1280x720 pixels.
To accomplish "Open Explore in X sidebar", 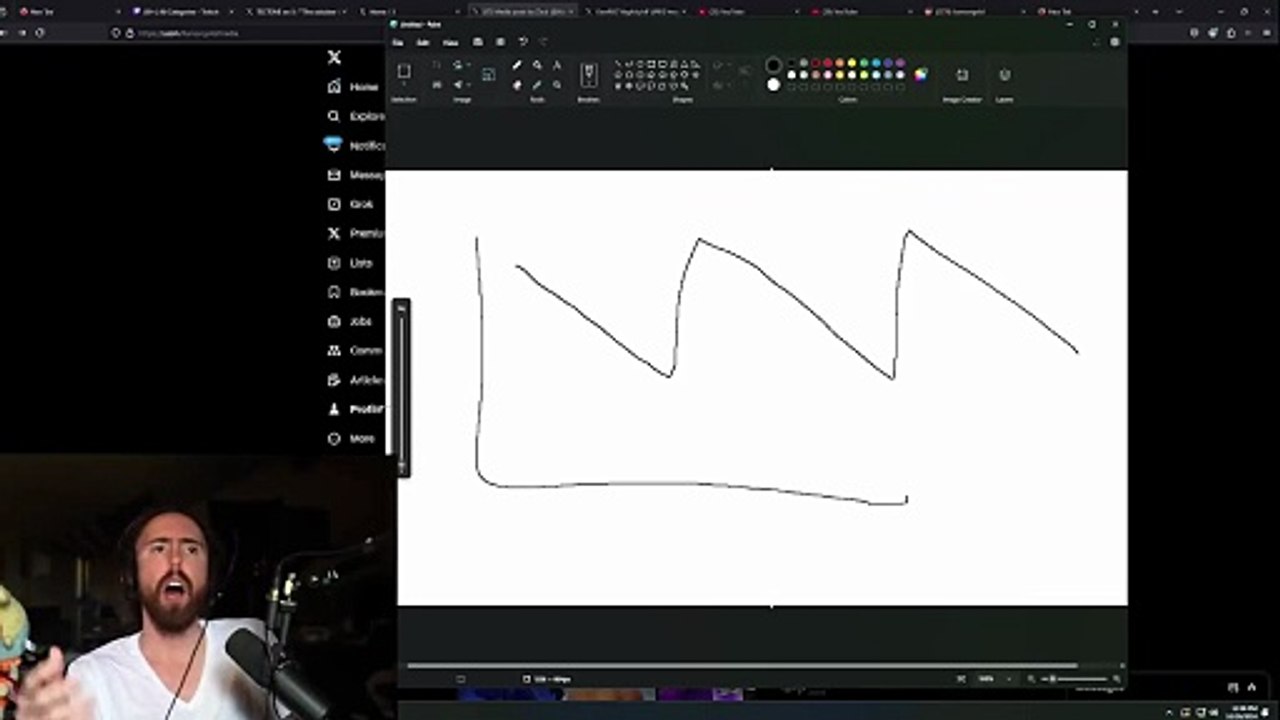I will click(x=355, y=116).
